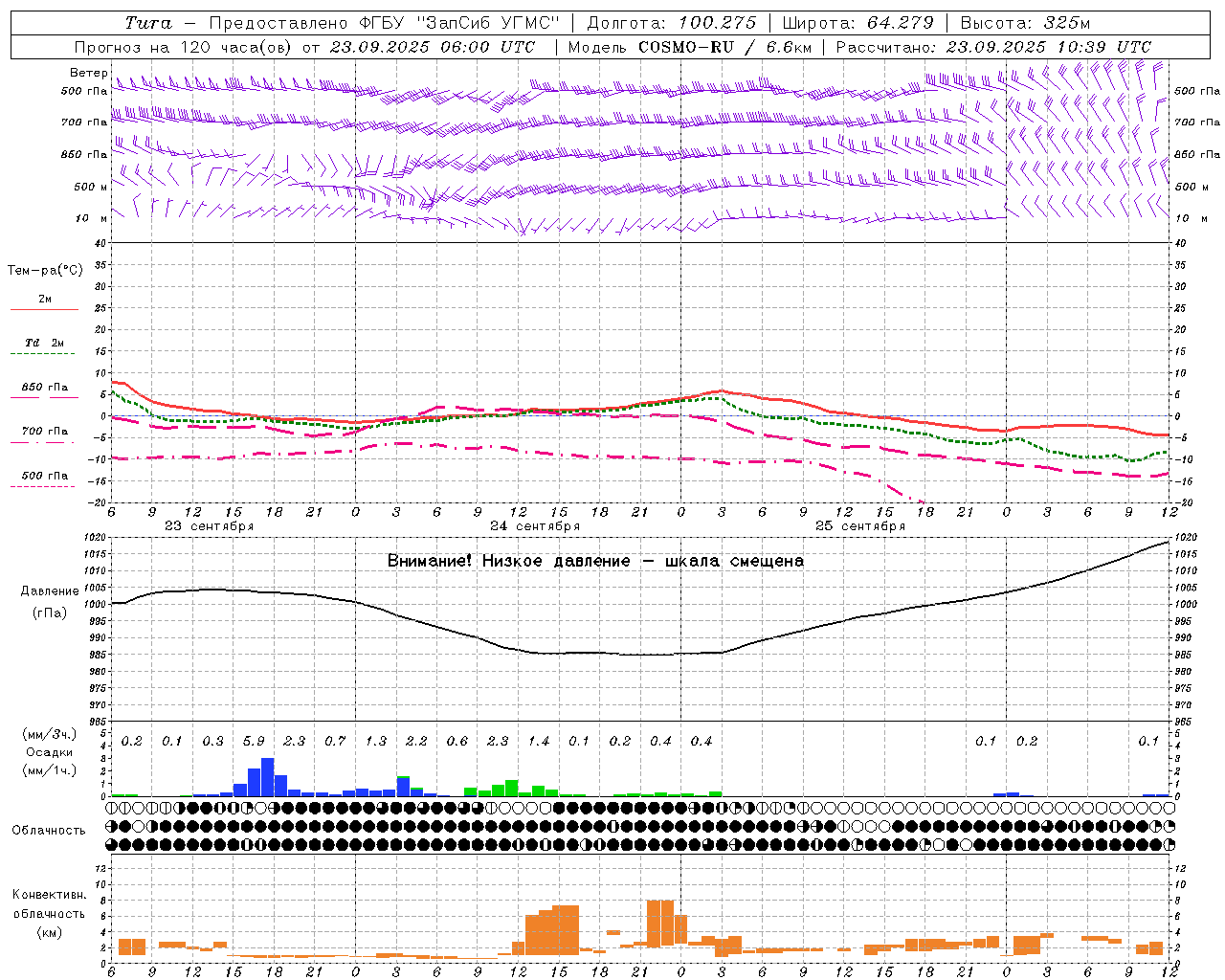Click the "Осадки" precipitation label

click(50, 752)
